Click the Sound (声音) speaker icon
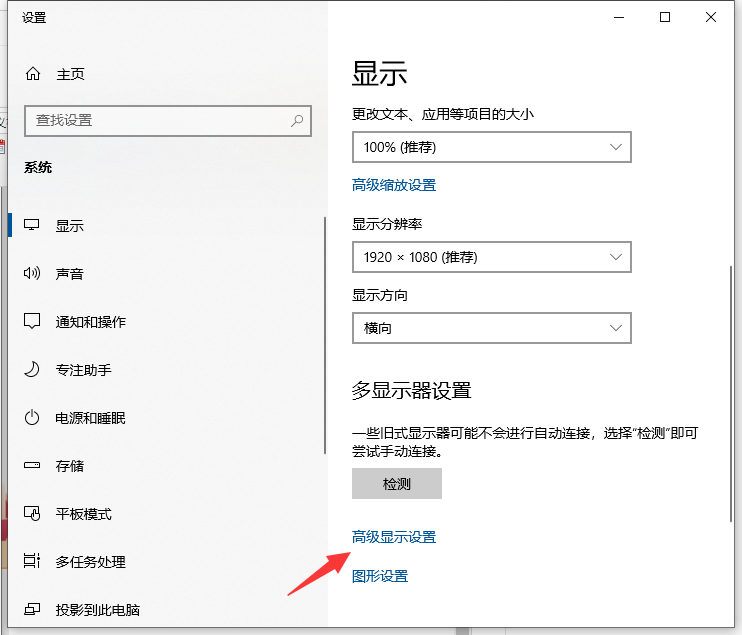 pos(33,274)
